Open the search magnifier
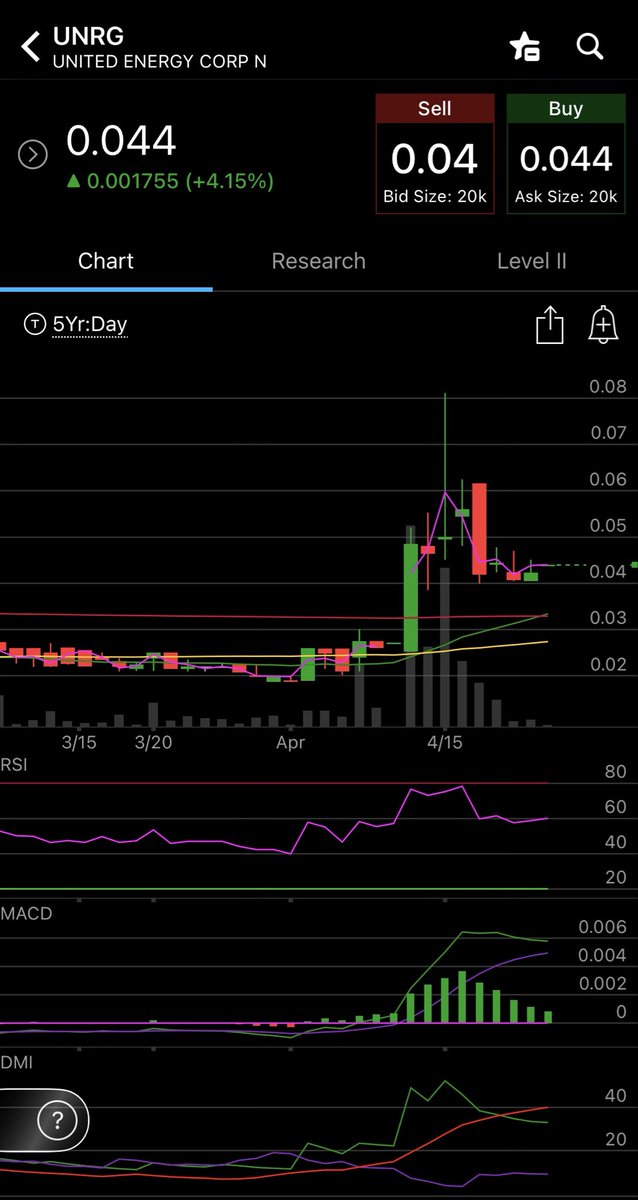Screen dimensions: 638x1200 coord(590,46)
